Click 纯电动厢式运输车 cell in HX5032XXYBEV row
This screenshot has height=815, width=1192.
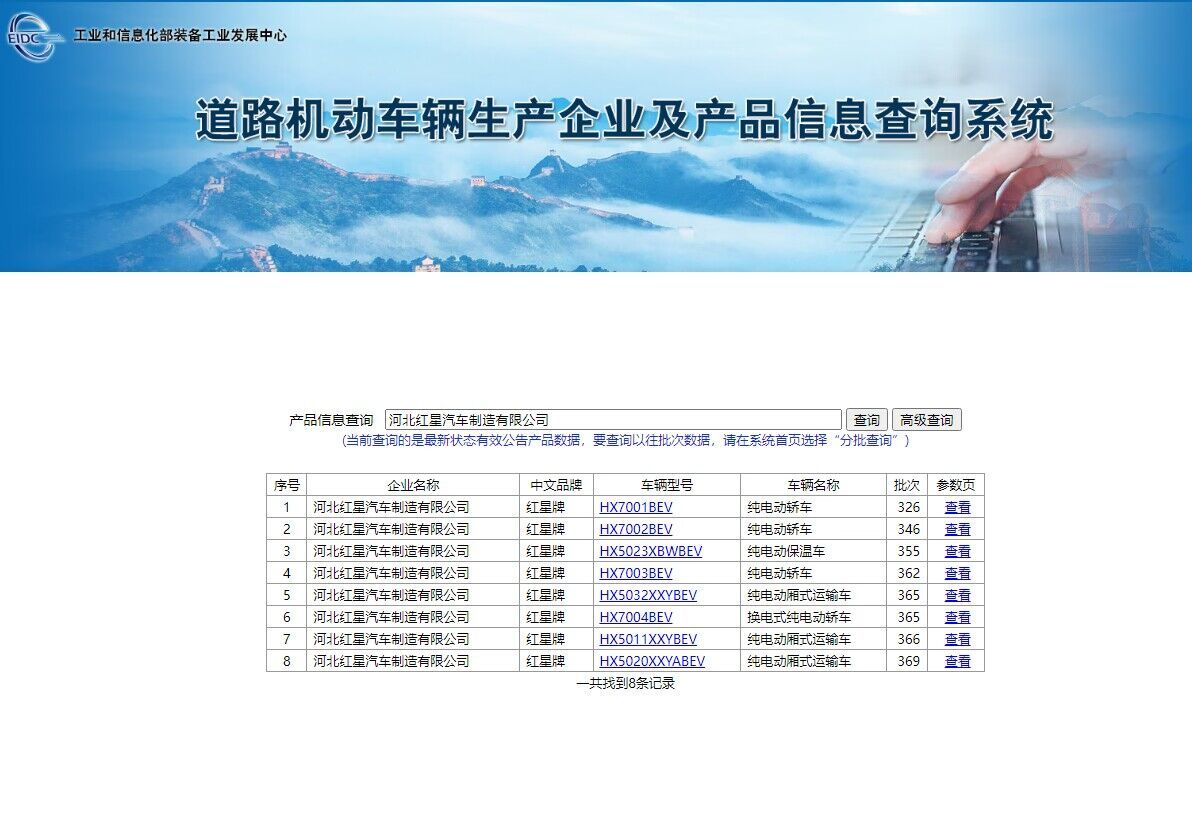(x=813, y=595)
